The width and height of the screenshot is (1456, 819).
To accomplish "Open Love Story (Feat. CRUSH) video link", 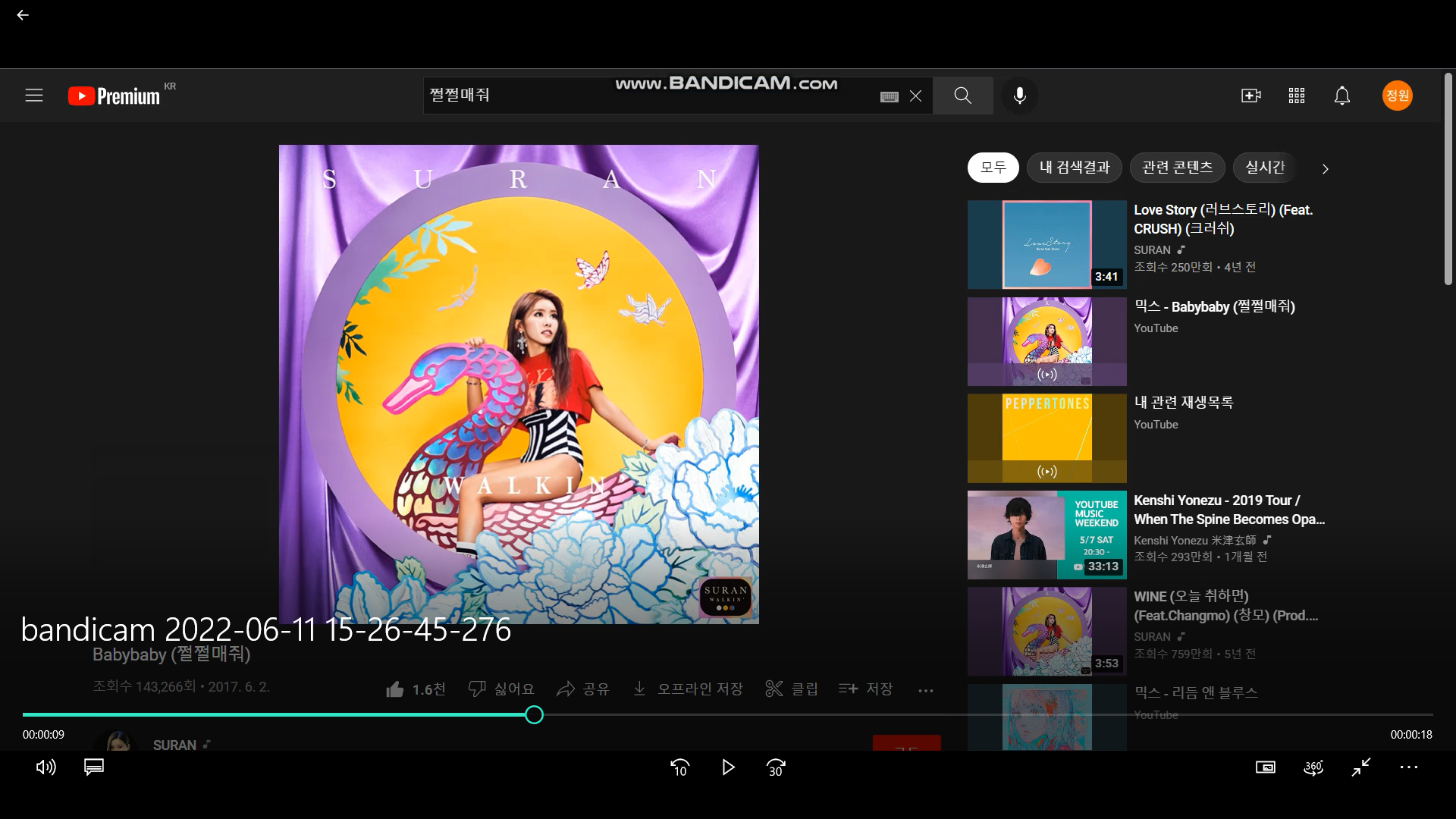I will pos(1222,219).
